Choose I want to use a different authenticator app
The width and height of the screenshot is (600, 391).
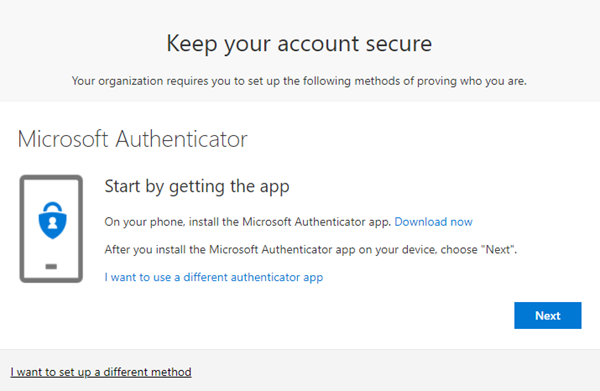tap(214, 277)
